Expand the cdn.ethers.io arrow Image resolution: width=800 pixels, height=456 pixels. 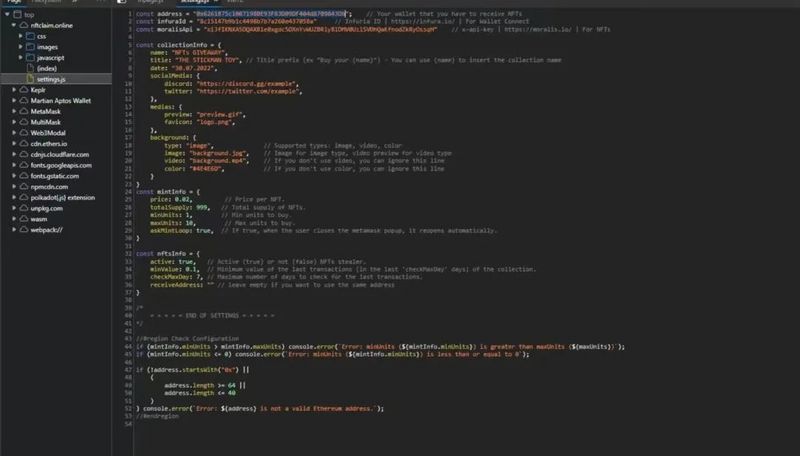[x=14, y=143]
